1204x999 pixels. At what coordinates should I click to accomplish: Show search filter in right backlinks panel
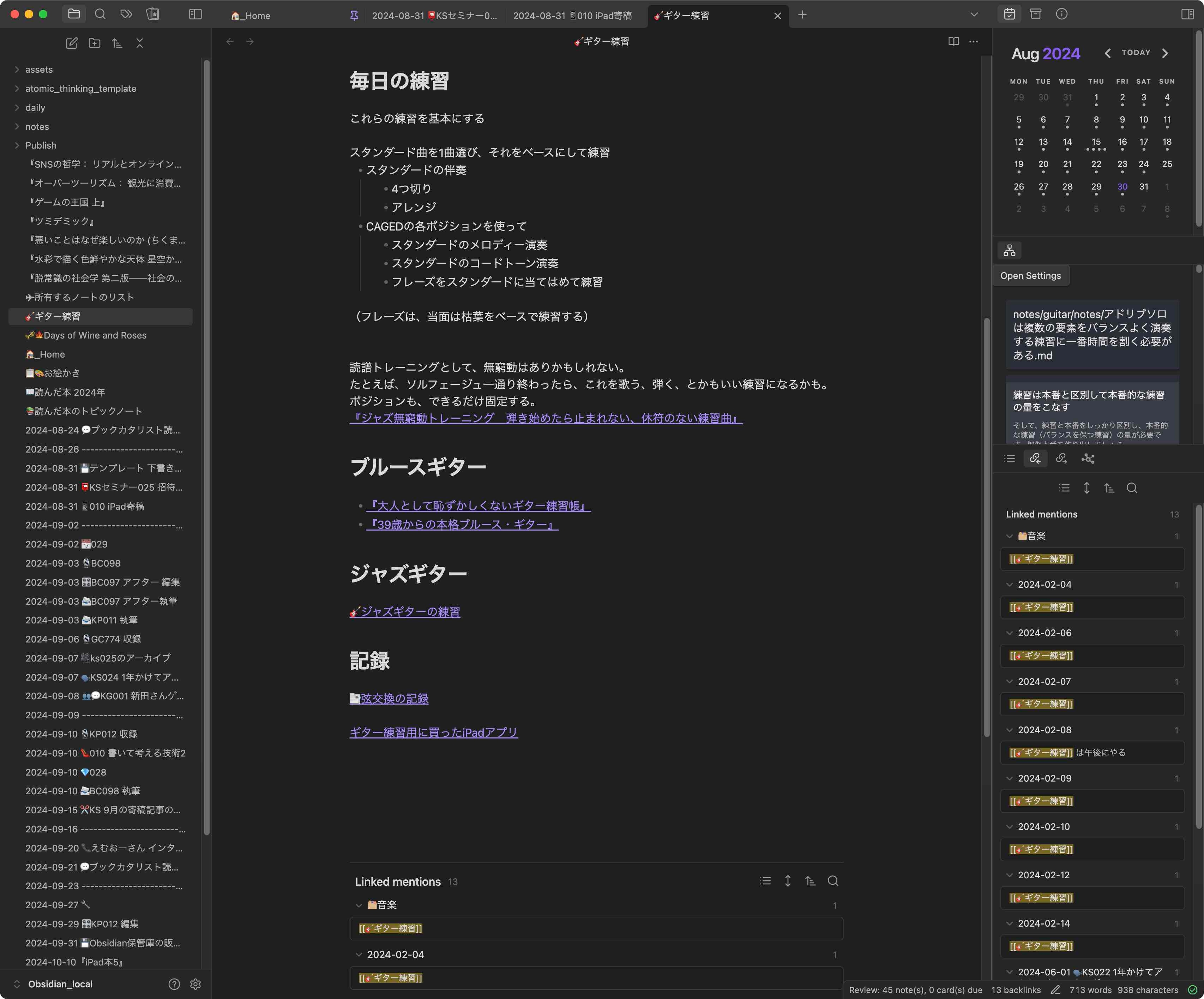click(1132, 488)
